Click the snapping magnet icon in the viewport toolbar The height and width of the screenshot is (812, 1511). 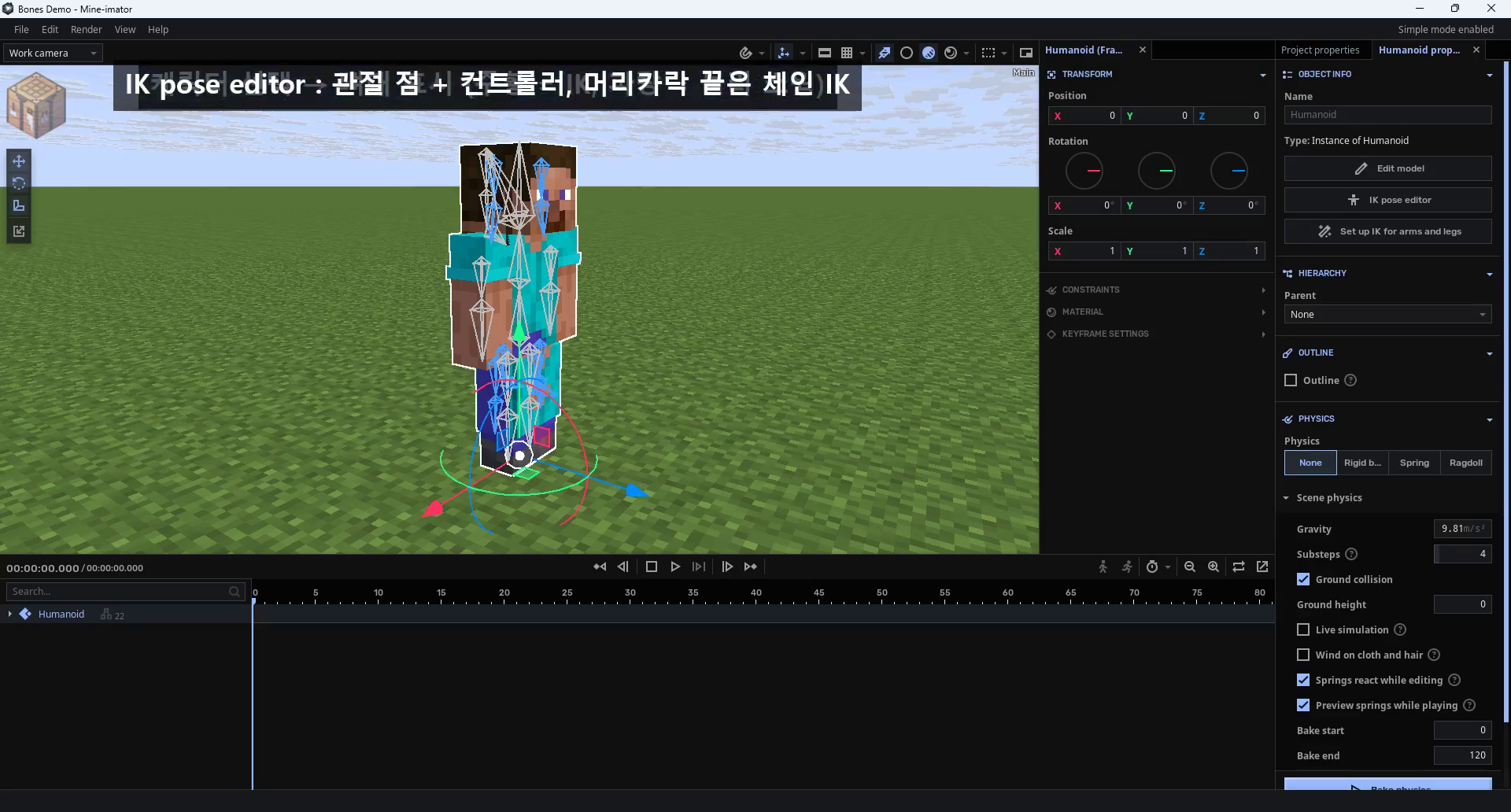(746, 53)
